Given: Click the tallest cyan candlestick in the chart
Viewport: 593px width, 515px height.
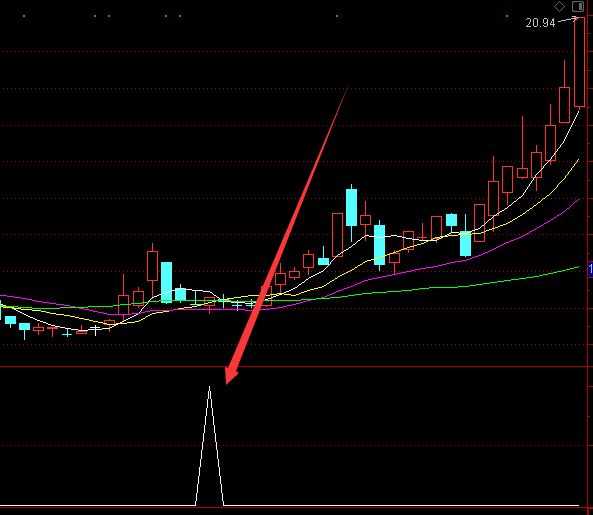Looking at the screenshot, I should click(x=351, y=208).
